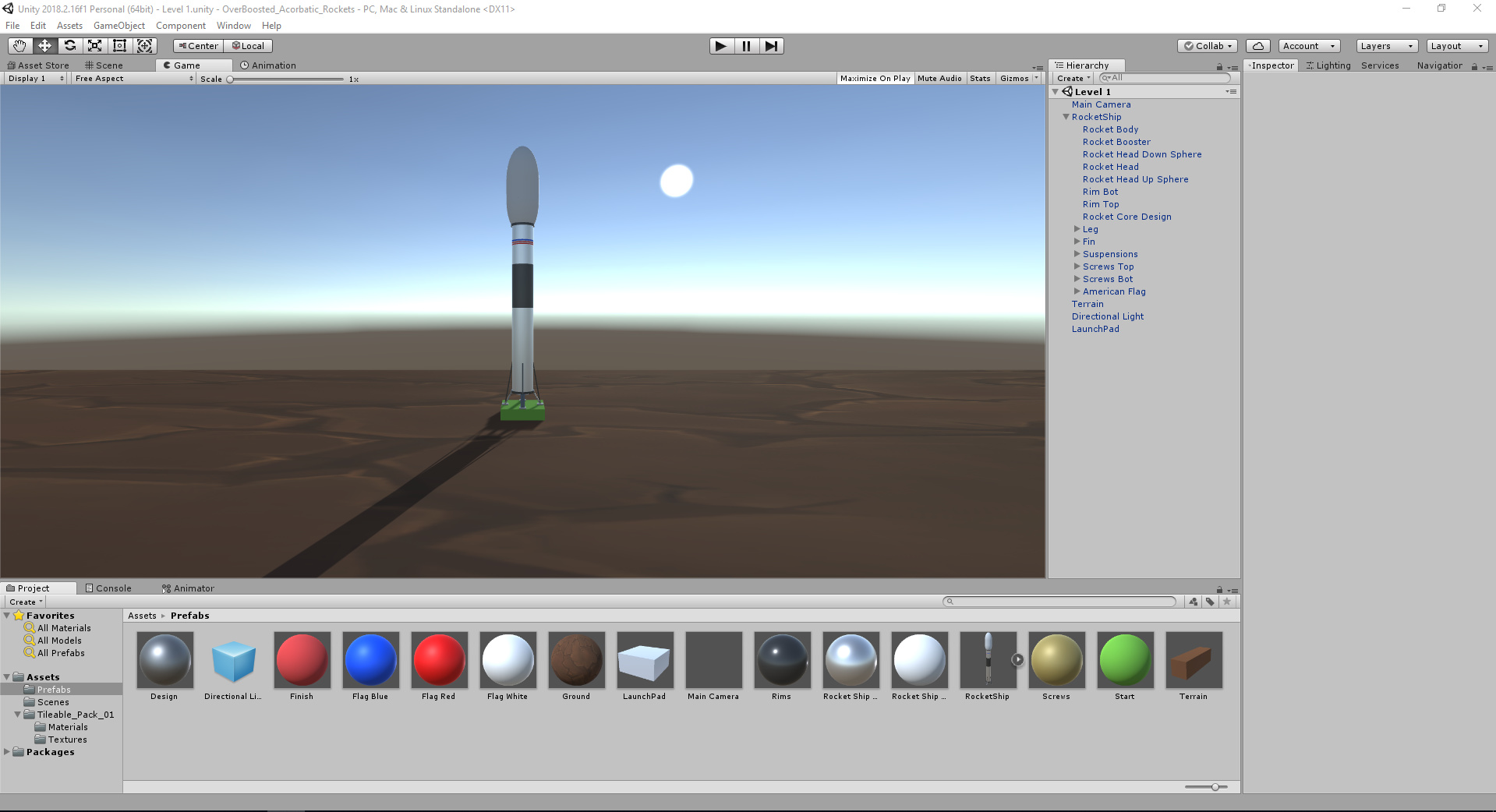Select the Scale tool
Screen dimensions: 1496x812
(x=94, y=46)
